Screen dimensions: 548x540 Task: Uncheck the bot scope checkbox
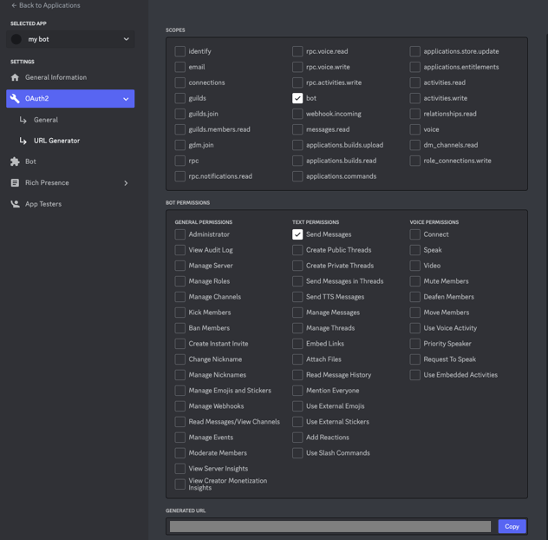(x=297, y=98)
